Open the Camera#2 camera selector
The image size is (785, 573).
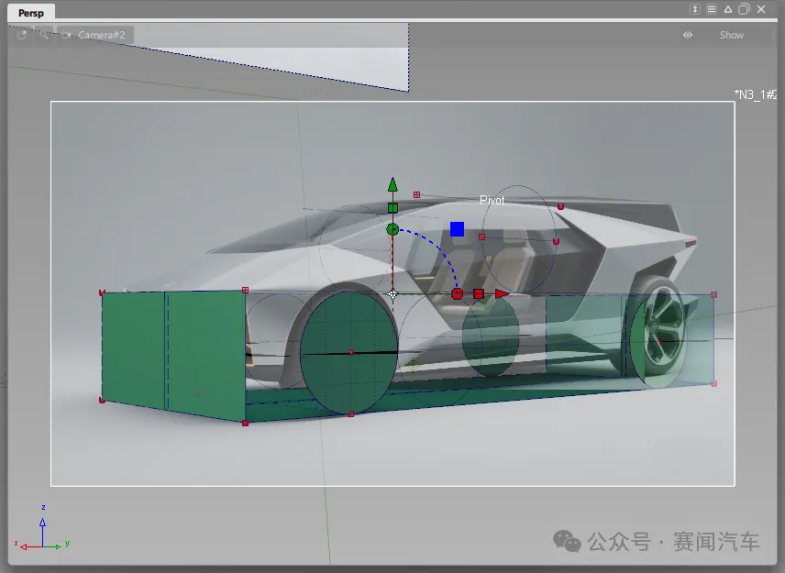pyautogui.click(x=99, y=35)
